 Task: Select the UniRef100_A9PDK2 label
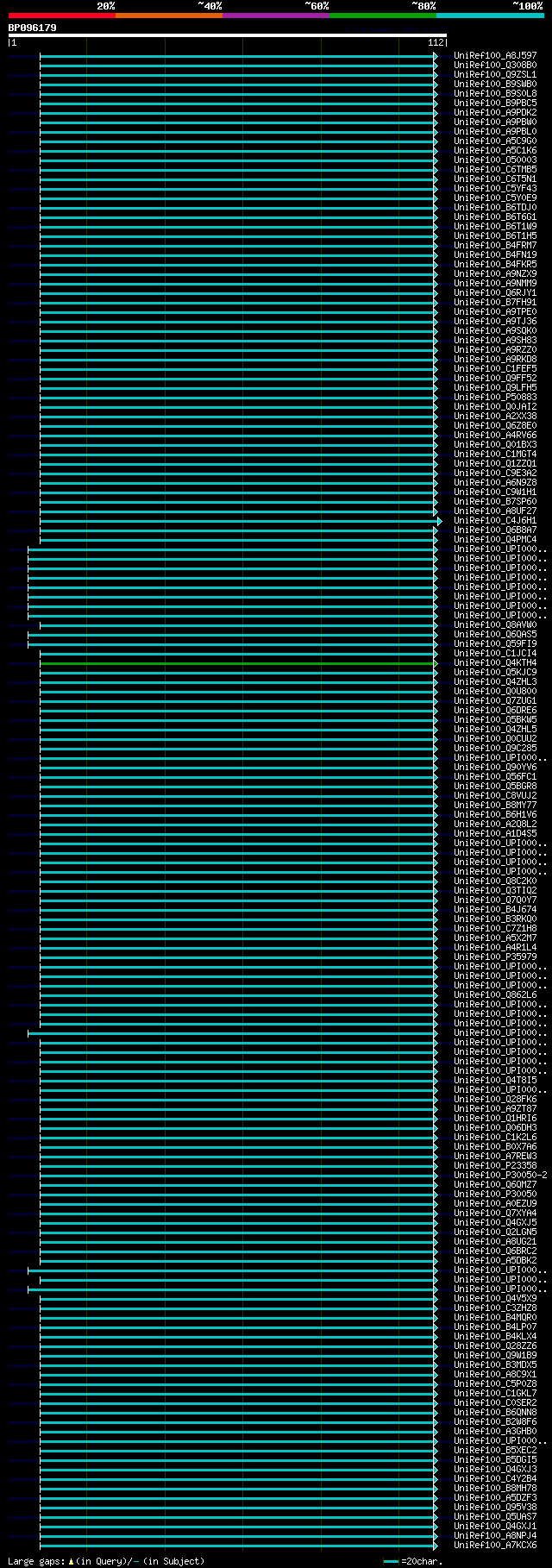tap(495, 112)
